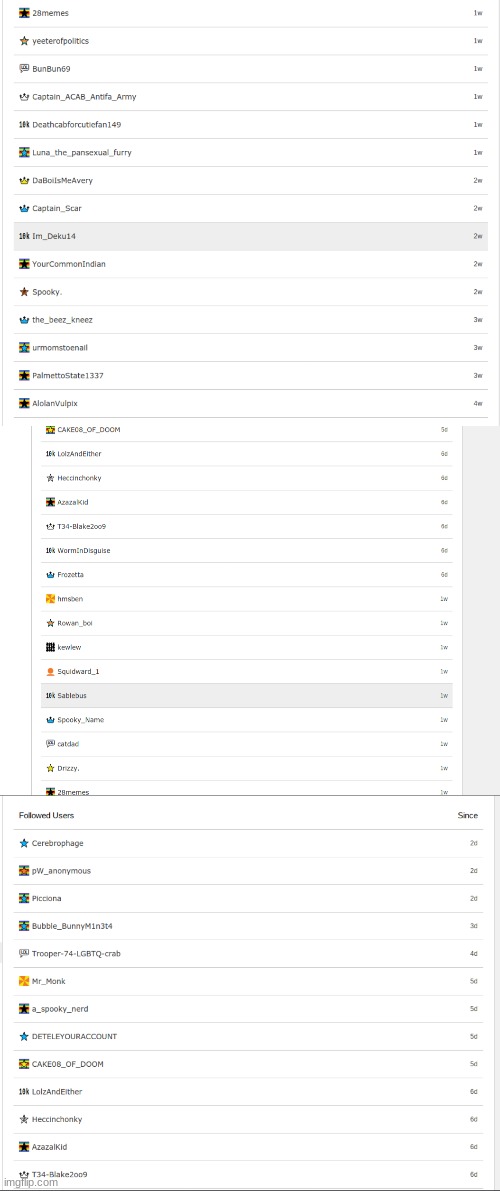Click the crown icon next to Captain_ACAB_Antifa_Army
The image size is (500, 1191).
(x=24, y=96)
